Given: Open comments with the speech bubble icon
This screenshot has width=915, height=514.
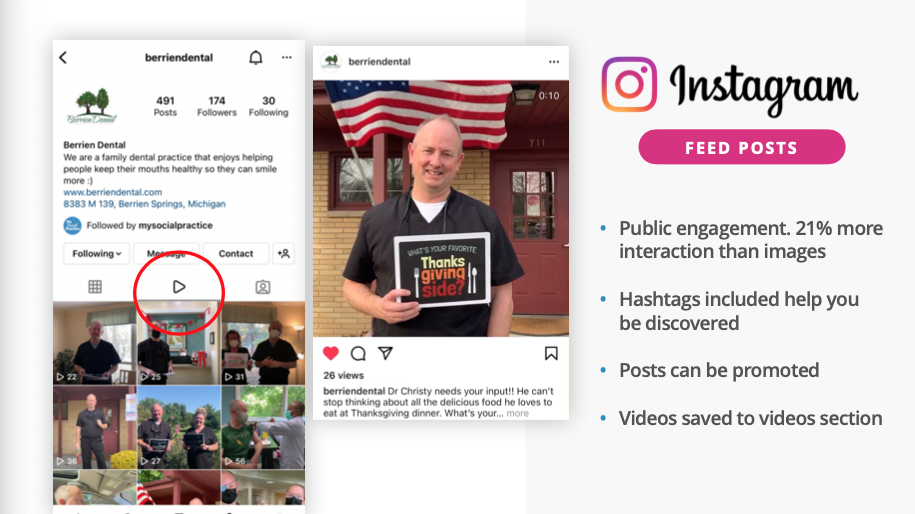Looking at the screenshot, I should click(x=358, y=353).
